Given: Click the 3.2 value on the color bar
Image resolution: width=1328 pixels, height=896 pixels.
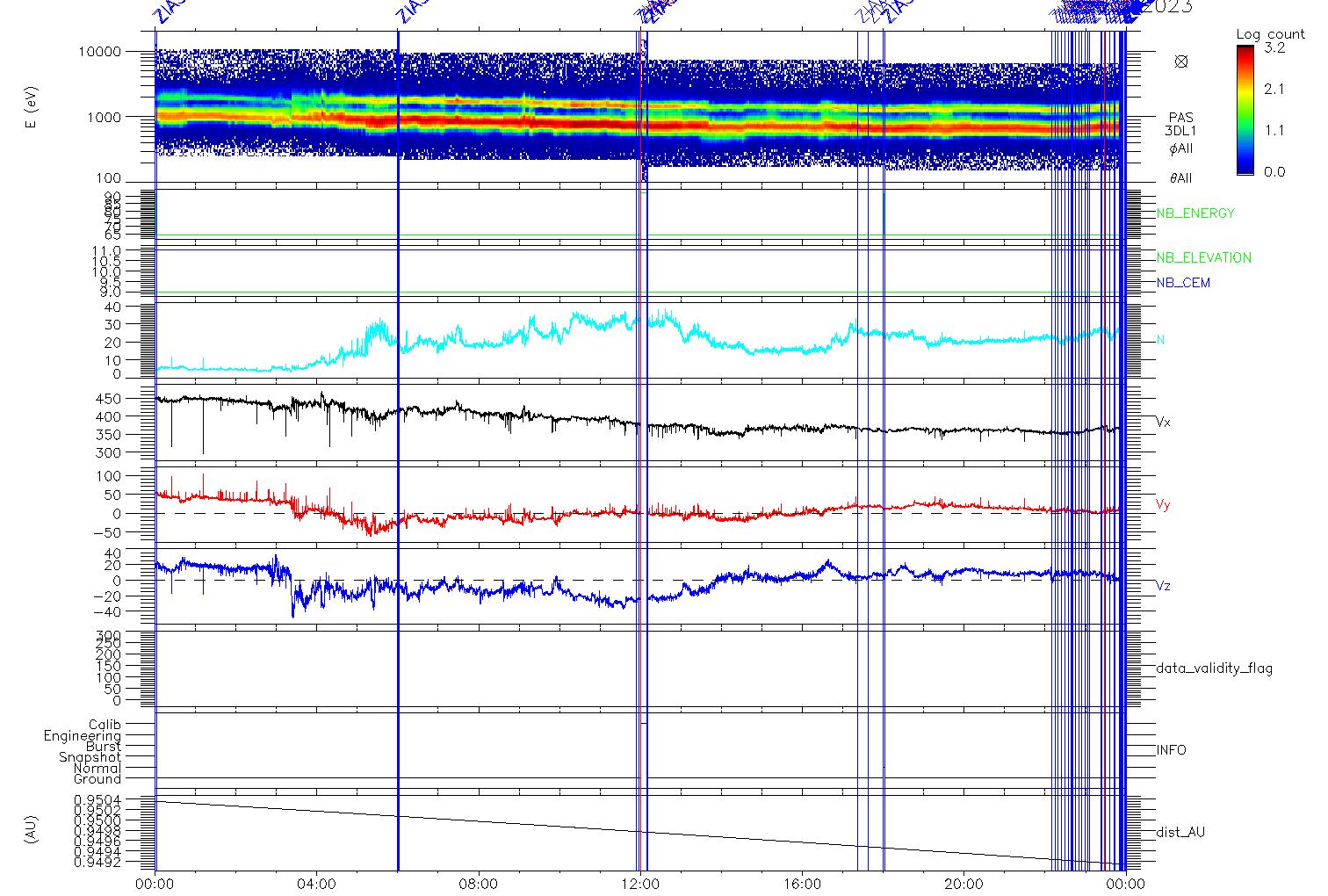Looking at the screenshot, I should tap(1274, 48).
